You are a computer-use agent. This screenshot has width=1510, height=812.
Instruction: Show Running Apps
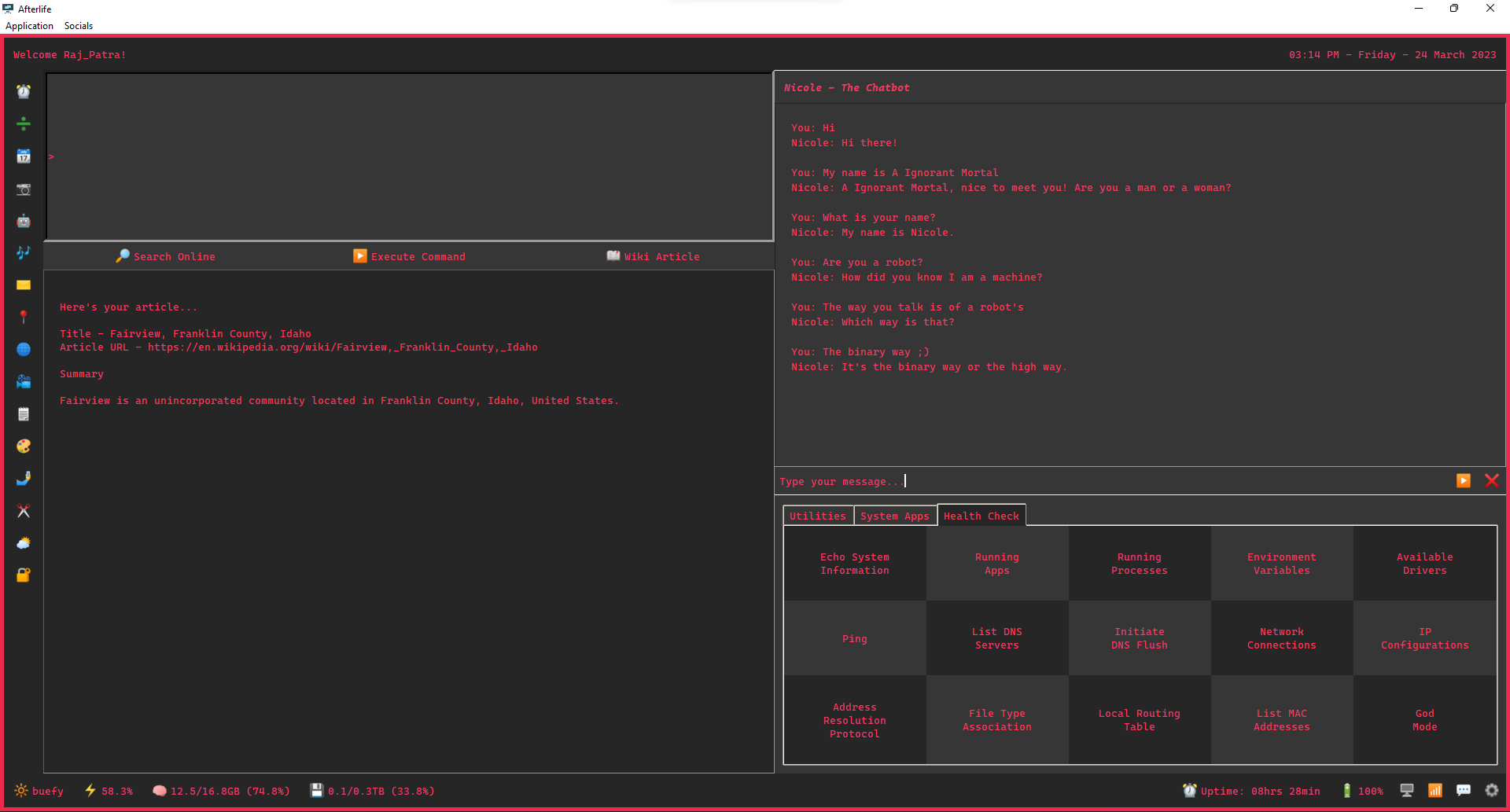[997, 564]
